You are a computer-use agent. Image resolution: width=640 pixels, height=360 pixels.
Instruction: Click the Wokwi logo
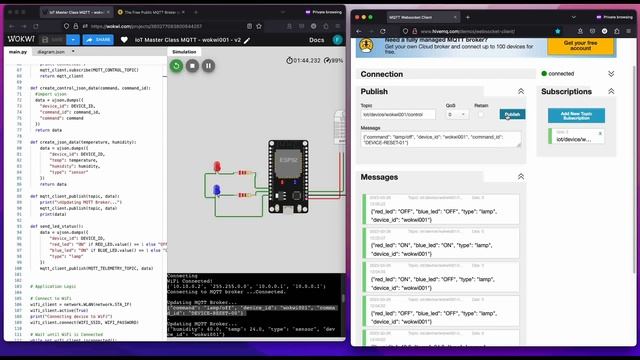[21, 39]
